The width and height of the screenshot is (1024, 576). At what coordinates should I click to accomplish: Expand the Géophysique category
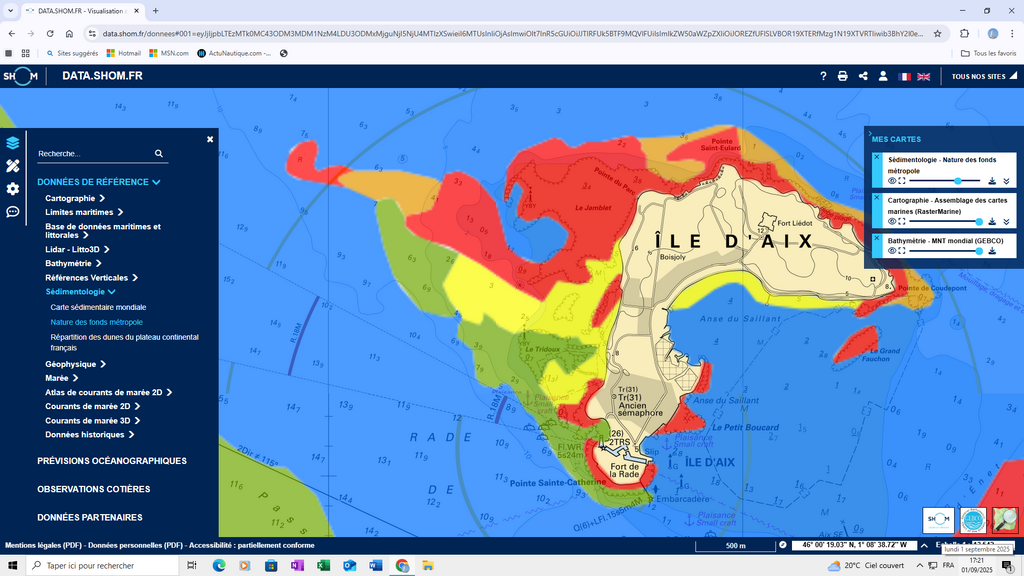coord(75,364)
